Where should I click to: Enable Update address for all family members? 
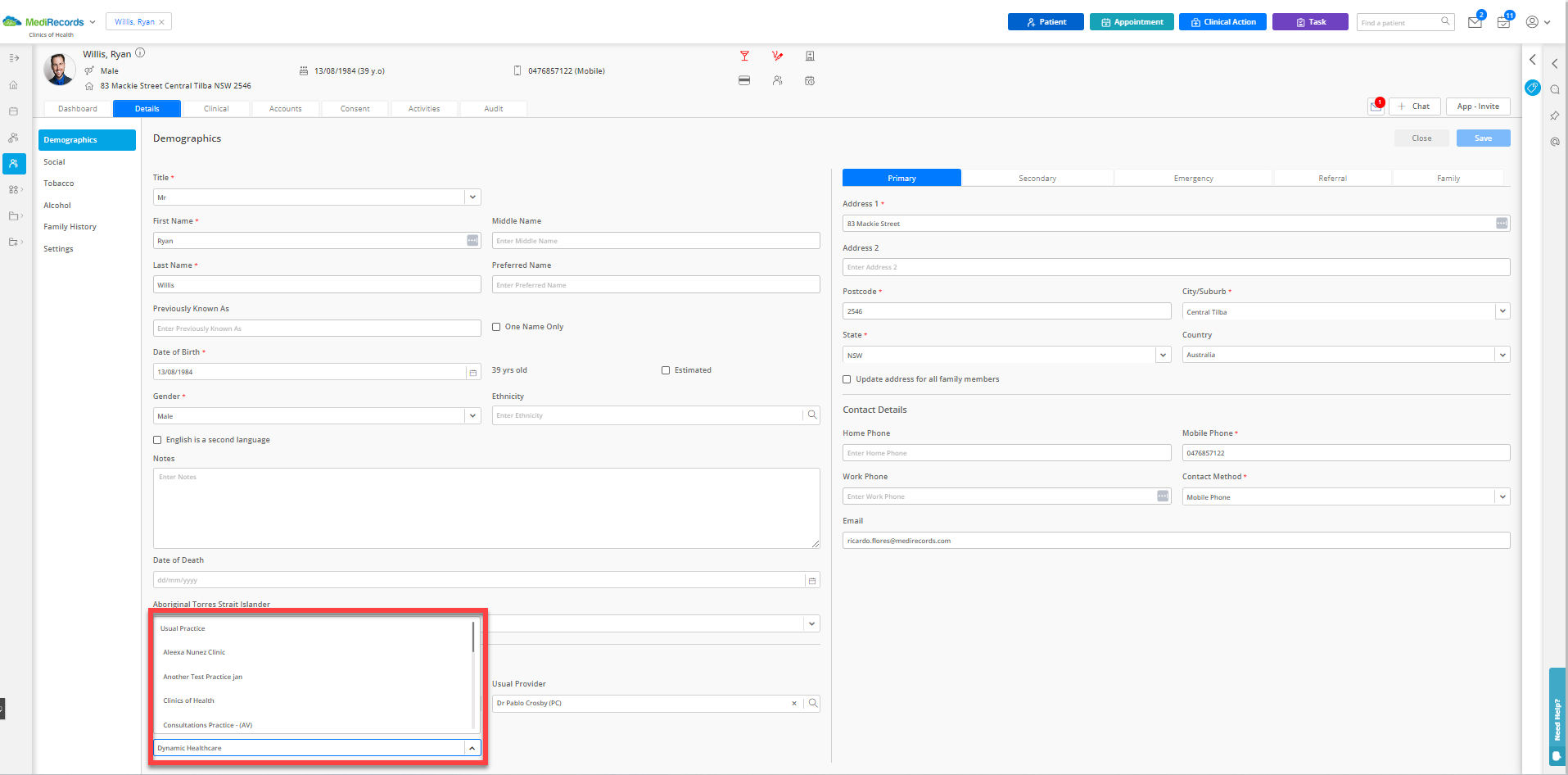(847, 379)
